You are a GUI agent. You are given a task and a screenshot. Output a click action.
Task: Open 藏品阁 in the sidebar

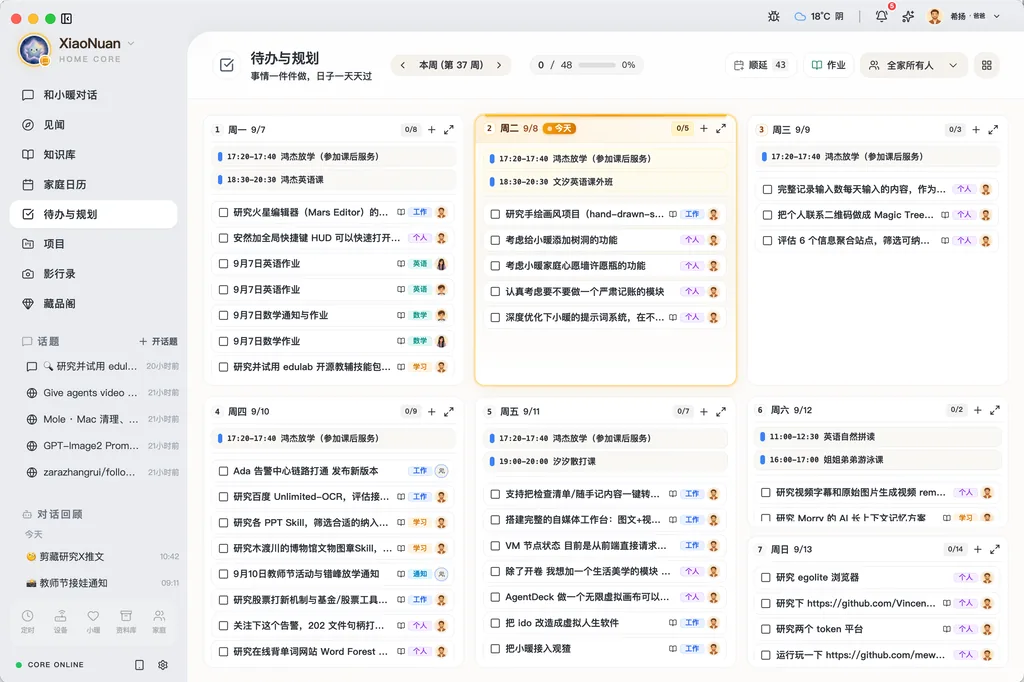(x=93, y=304)
